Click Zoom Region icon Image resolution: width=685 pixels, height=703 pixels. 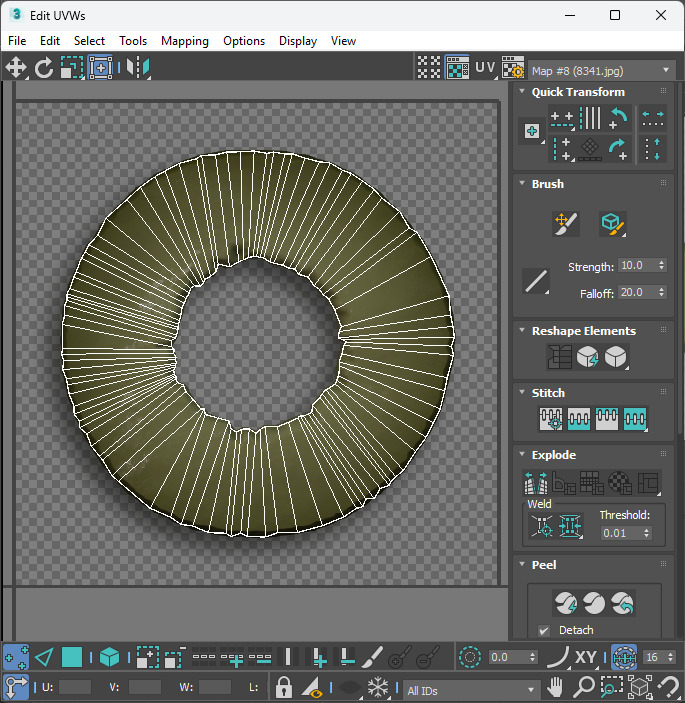coord(612,686)
